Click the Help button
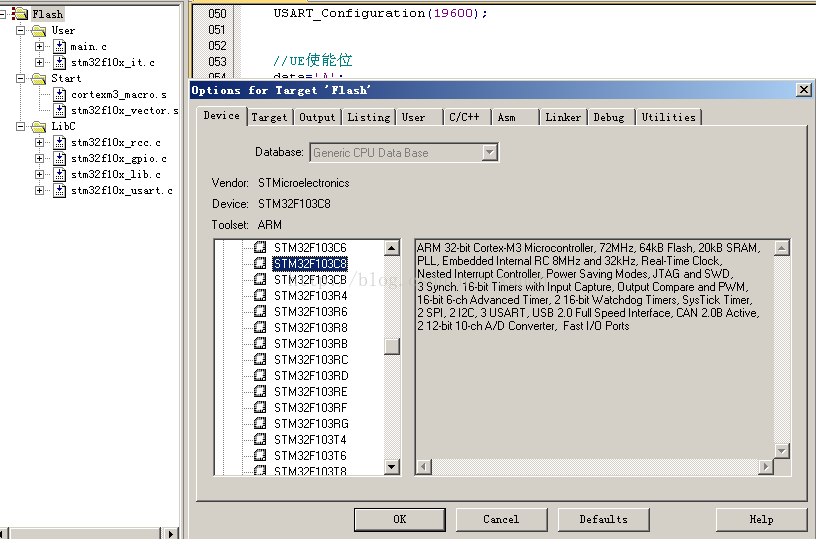The image size is (816, 539). (761, 519)
